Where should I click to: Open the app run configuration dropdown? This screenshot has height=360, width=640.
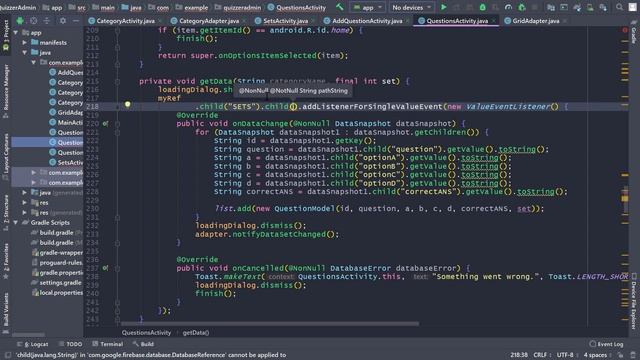[x=367, y=7]
